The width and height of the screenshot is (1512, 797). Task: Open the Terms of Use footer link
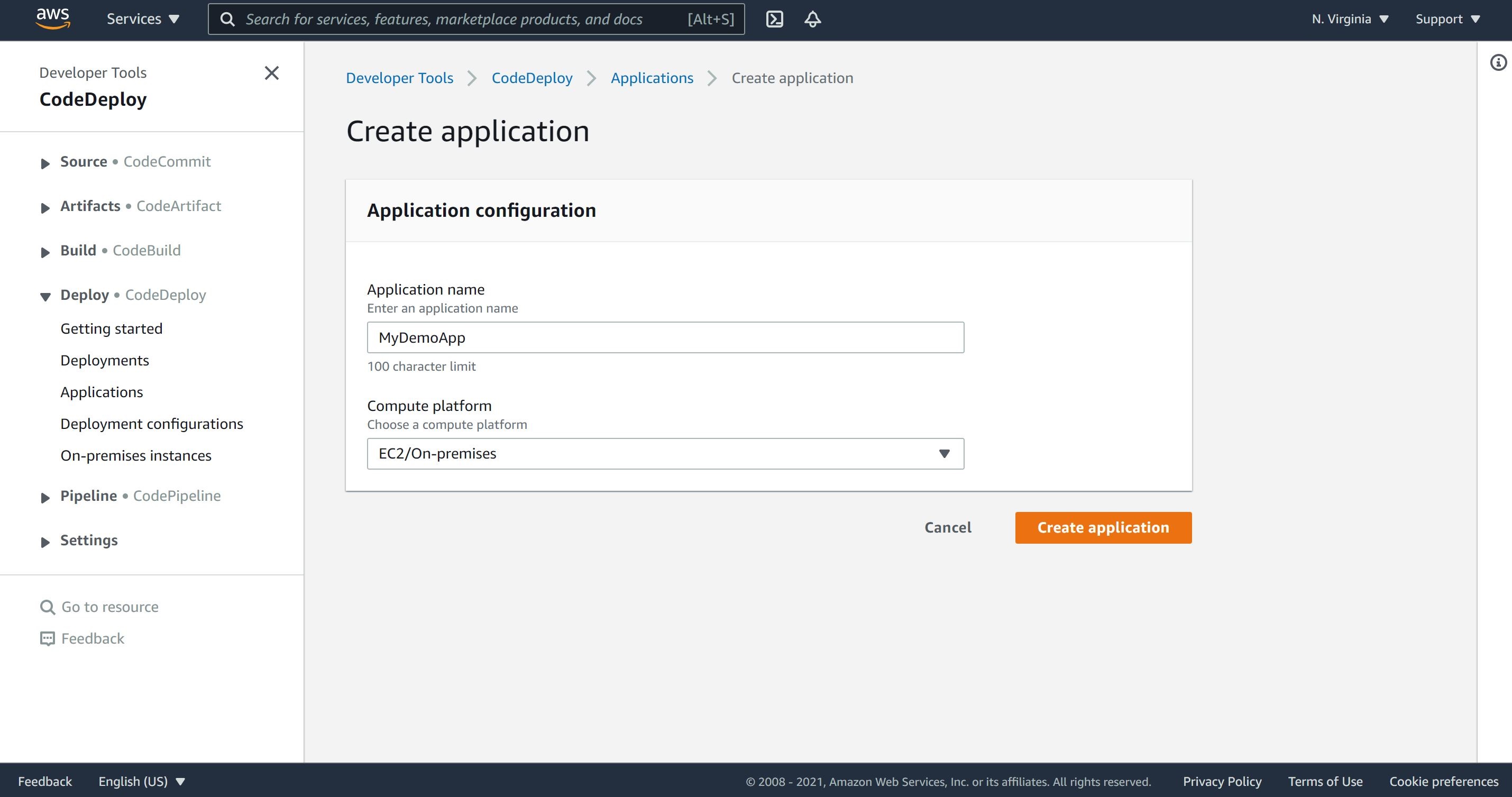[1325, 781]
